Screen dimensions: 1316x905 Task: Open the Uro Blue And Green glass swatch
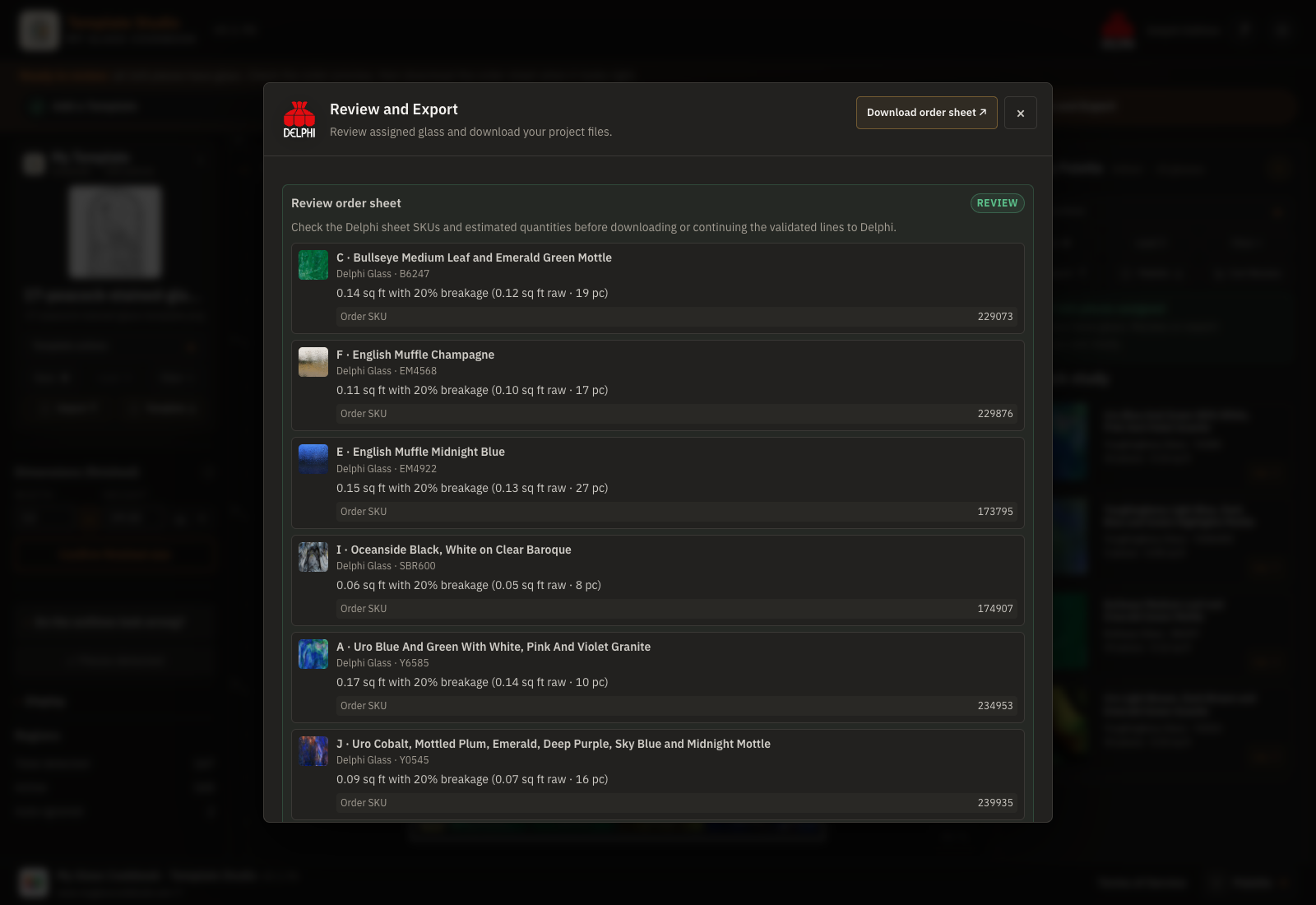tap(313, 654)
